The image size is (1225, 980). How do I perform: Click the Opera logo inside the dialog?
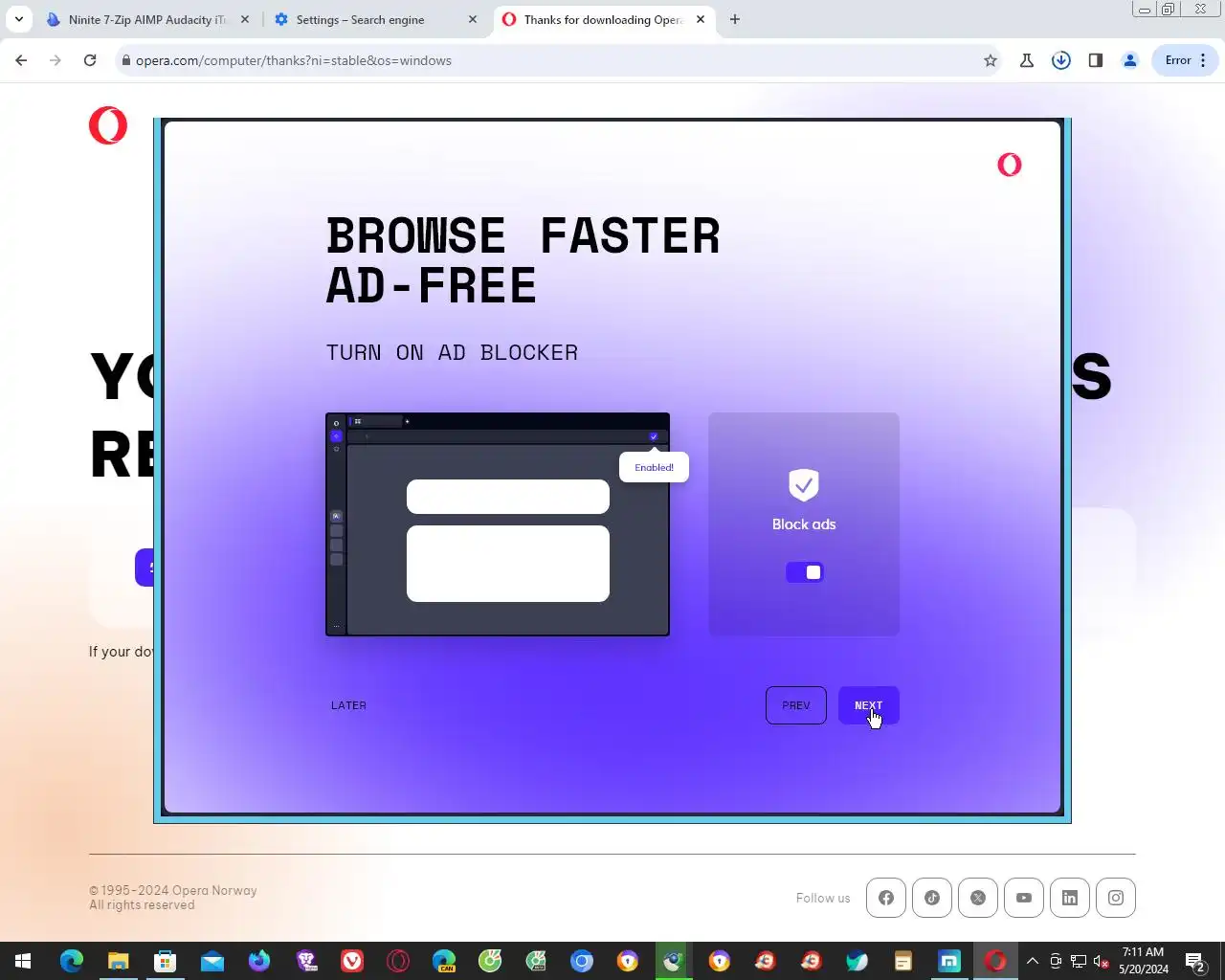[1009, 165]
